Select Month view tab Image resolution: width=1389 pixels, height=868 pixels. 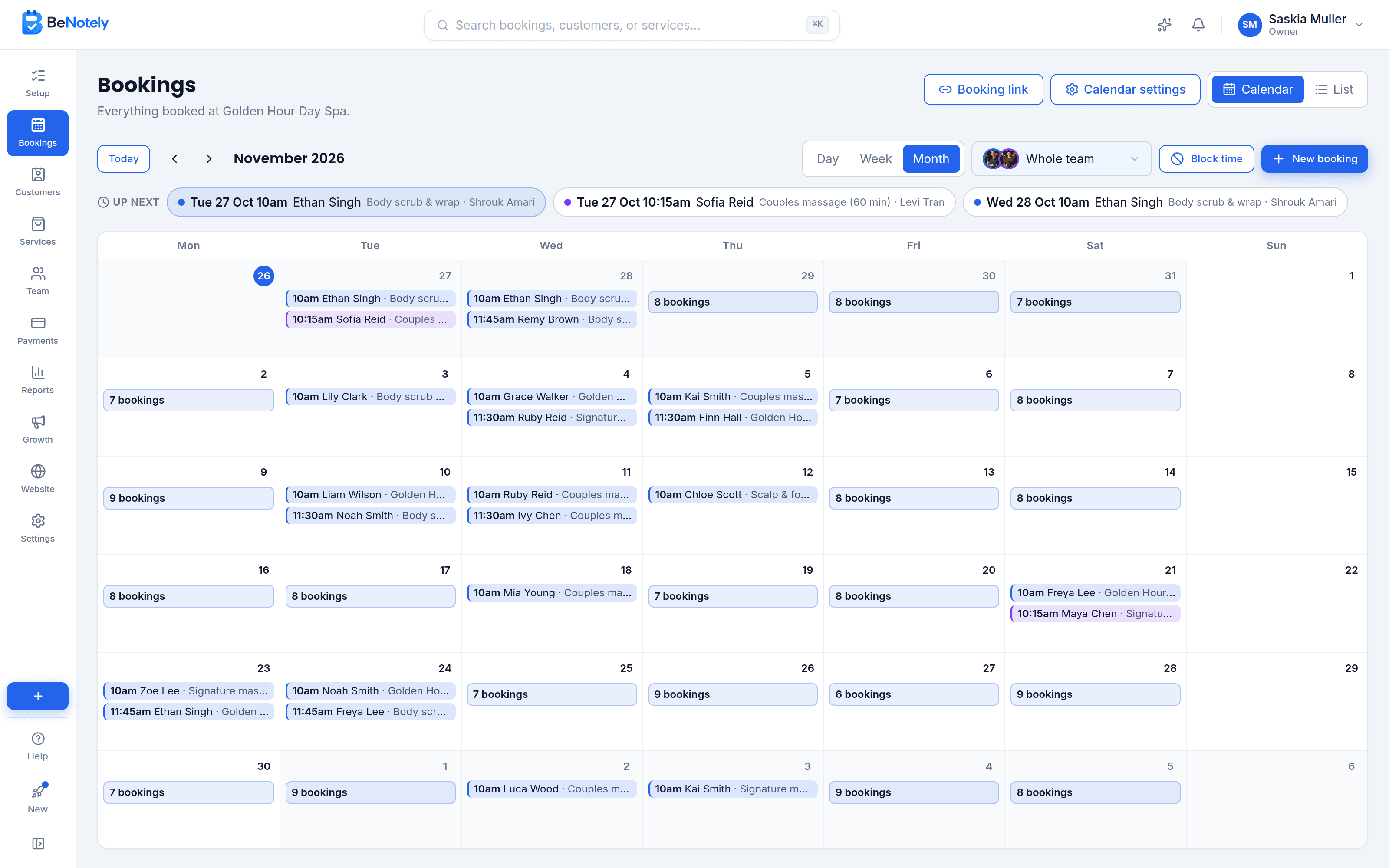(x=931, y=159)
